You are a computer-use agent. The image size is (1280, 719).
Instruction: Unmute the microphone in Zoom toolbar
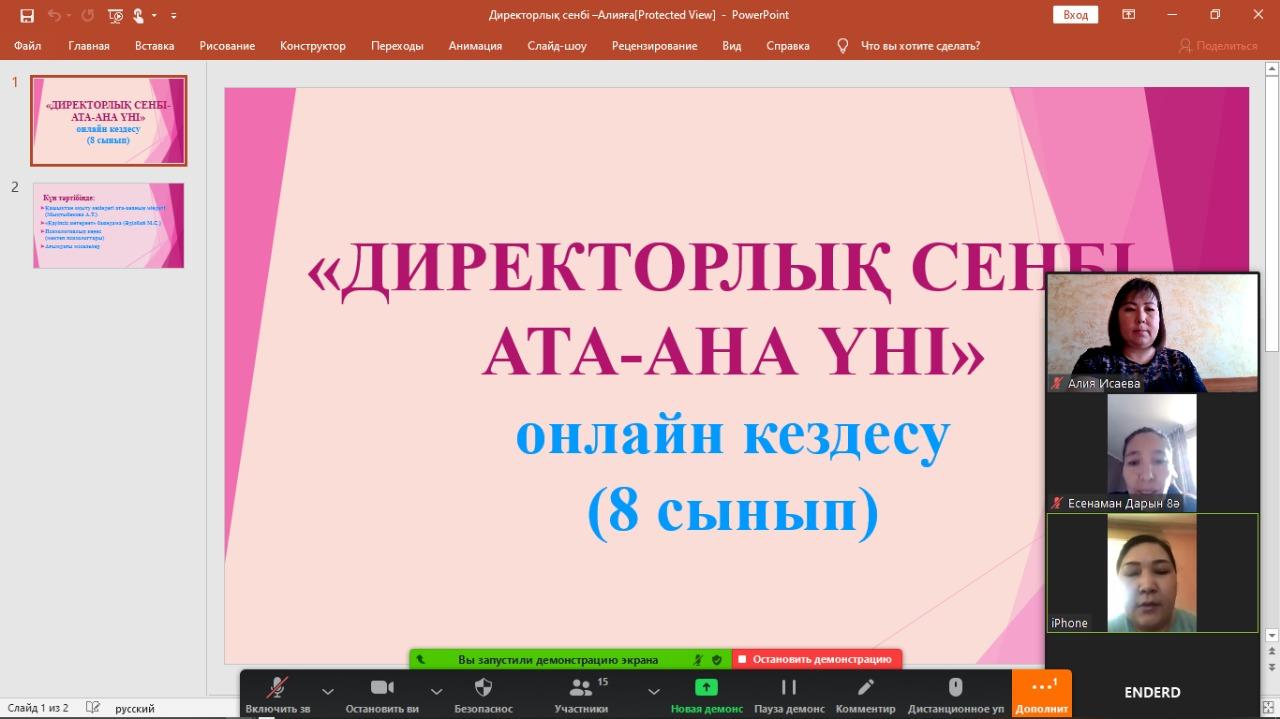(277, 687)
